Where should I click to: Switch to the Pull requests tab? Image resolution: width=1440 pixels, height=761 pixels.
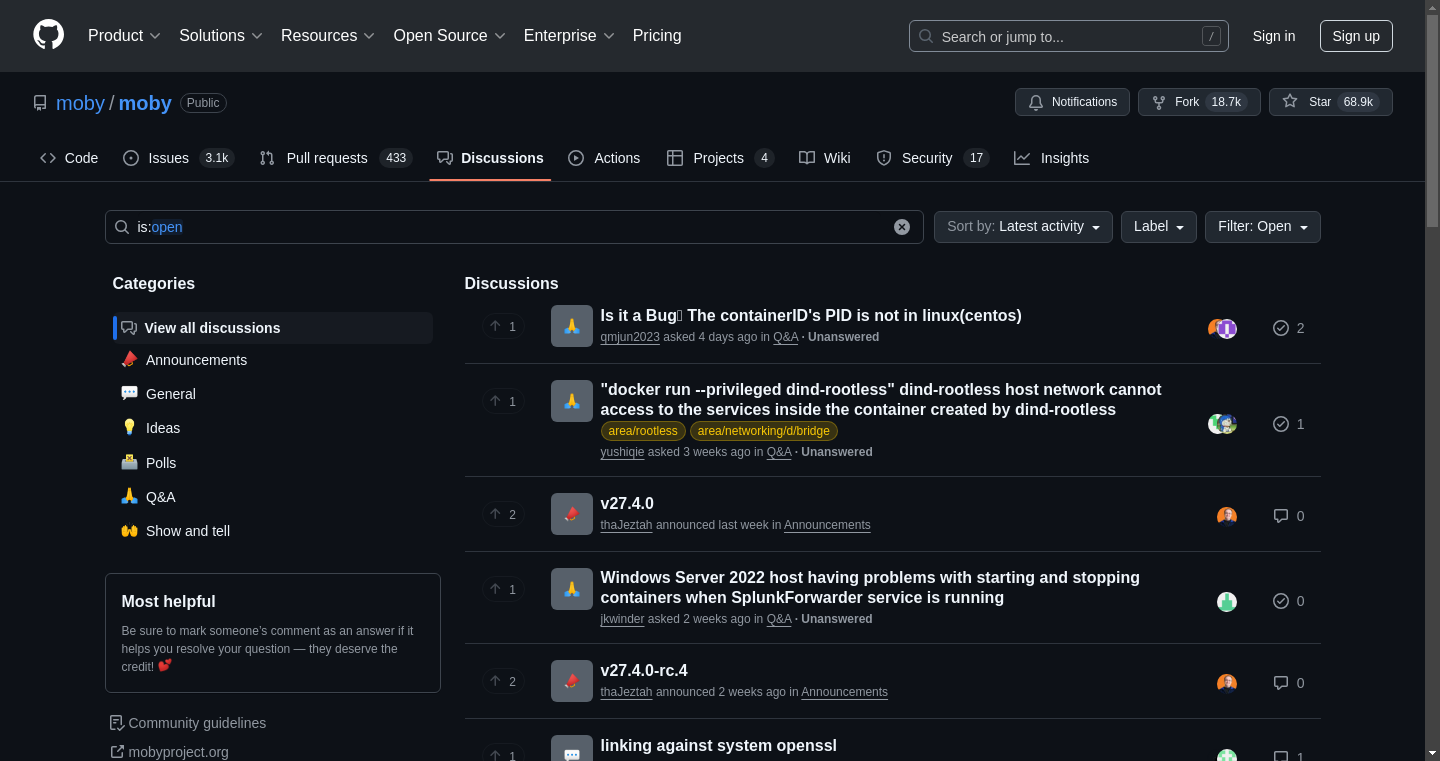pos(335,158)
